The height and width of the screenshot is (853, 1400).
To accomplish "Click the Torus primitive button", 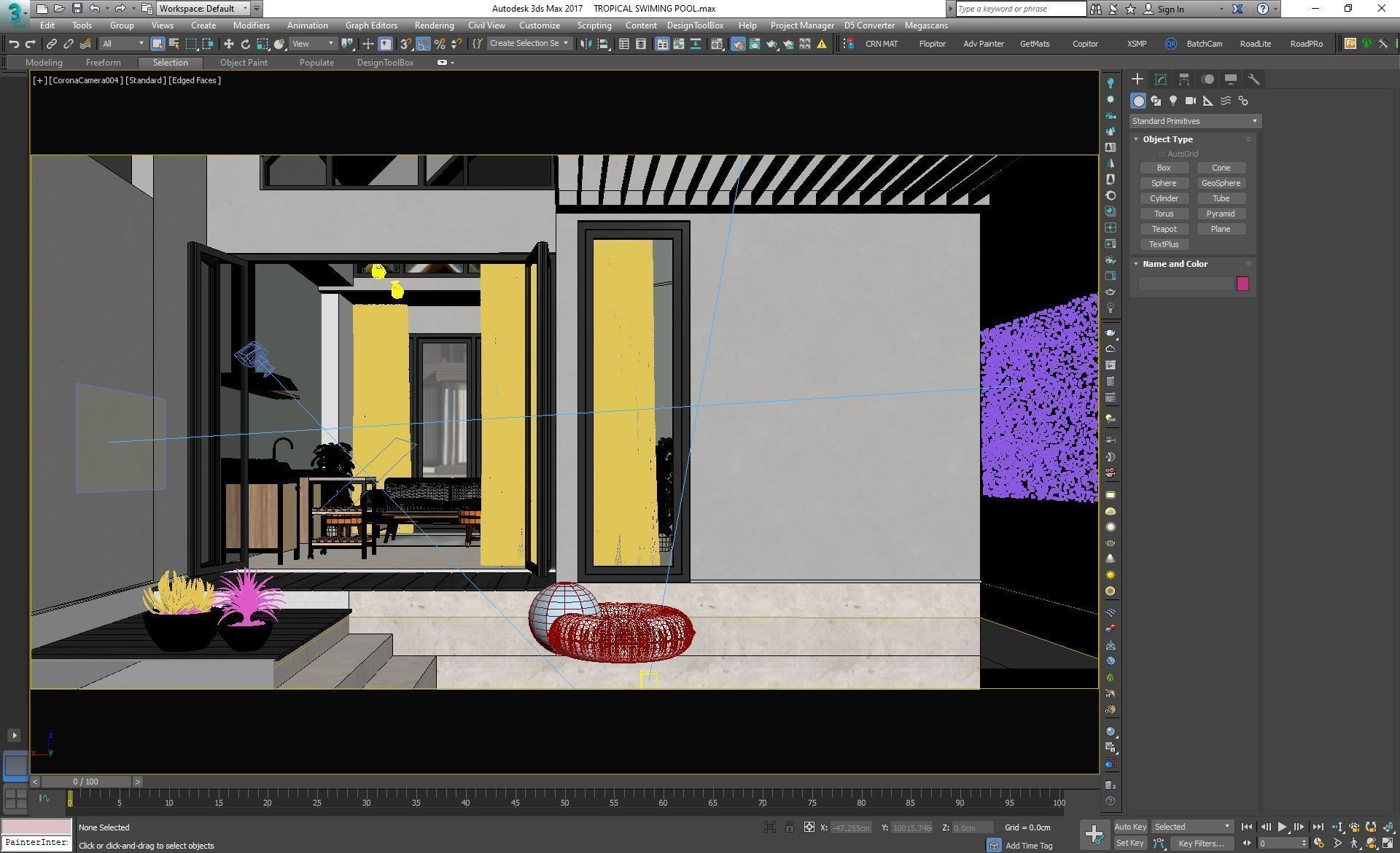I will (1164, 214).
